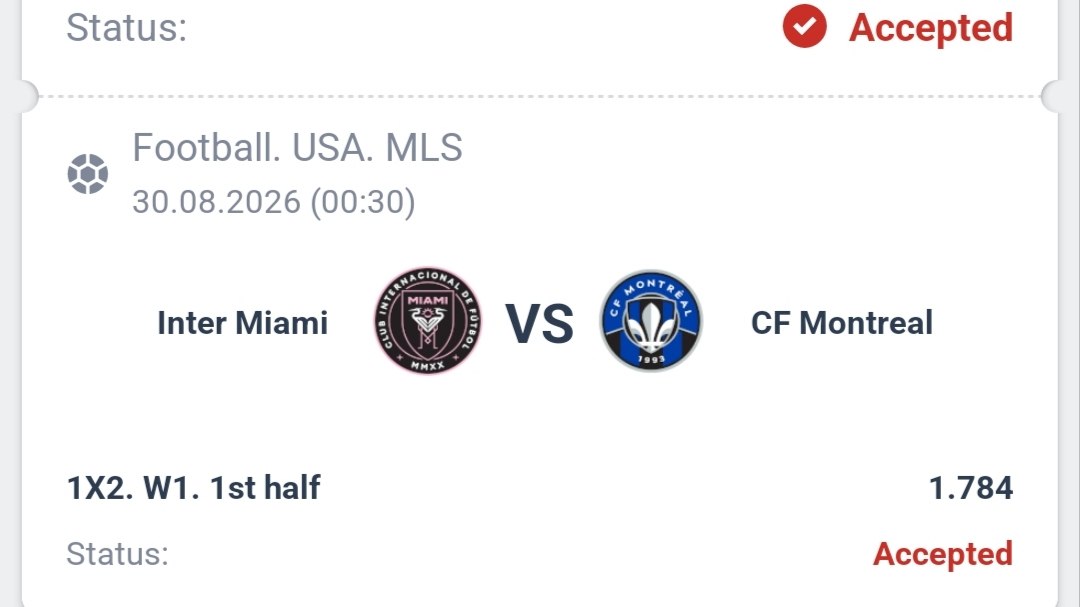
Task: Click the top Status: label
Action: pos(126,28)
